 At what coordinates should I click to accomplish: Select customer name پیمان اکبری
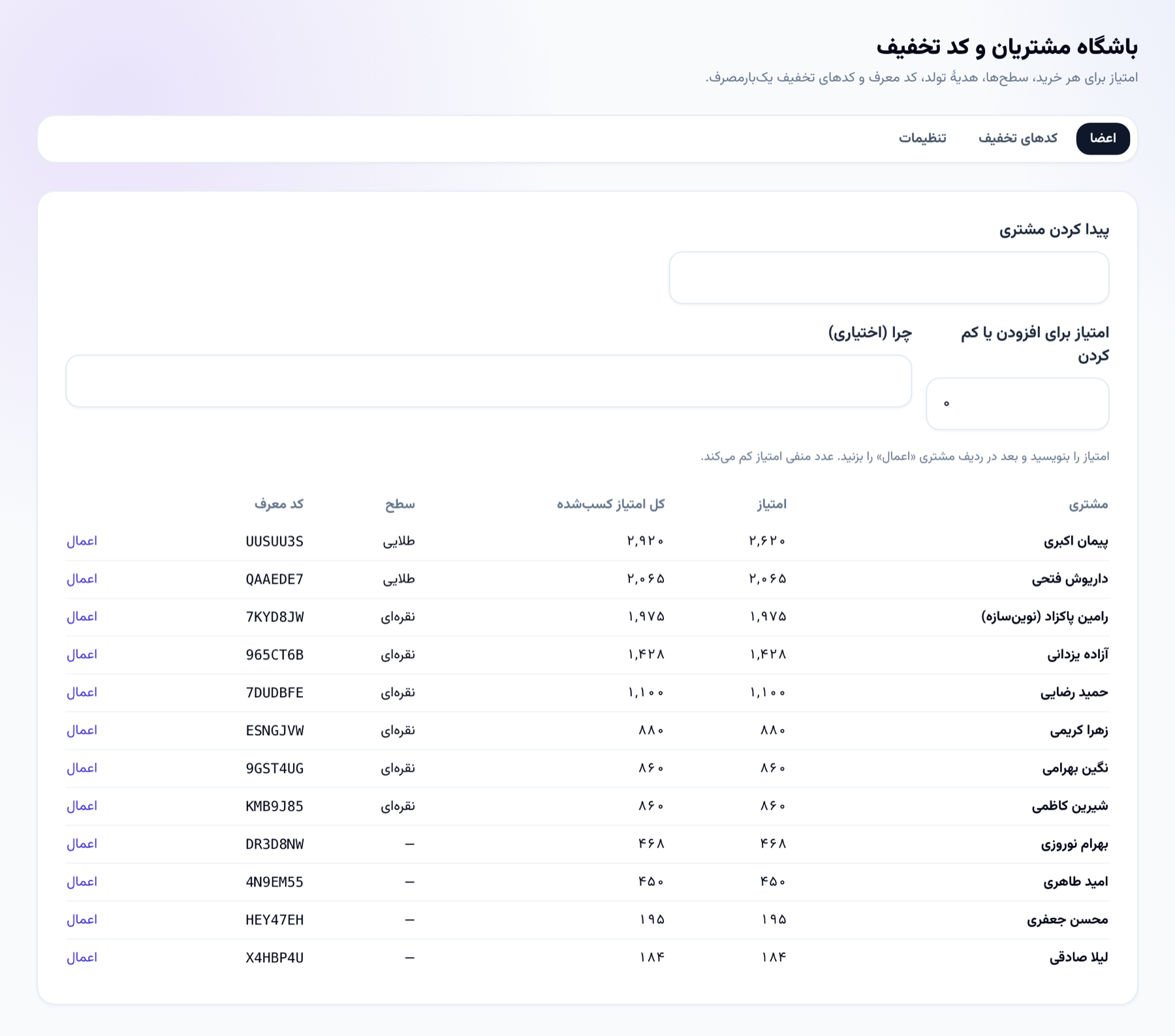pos(1076,541)
